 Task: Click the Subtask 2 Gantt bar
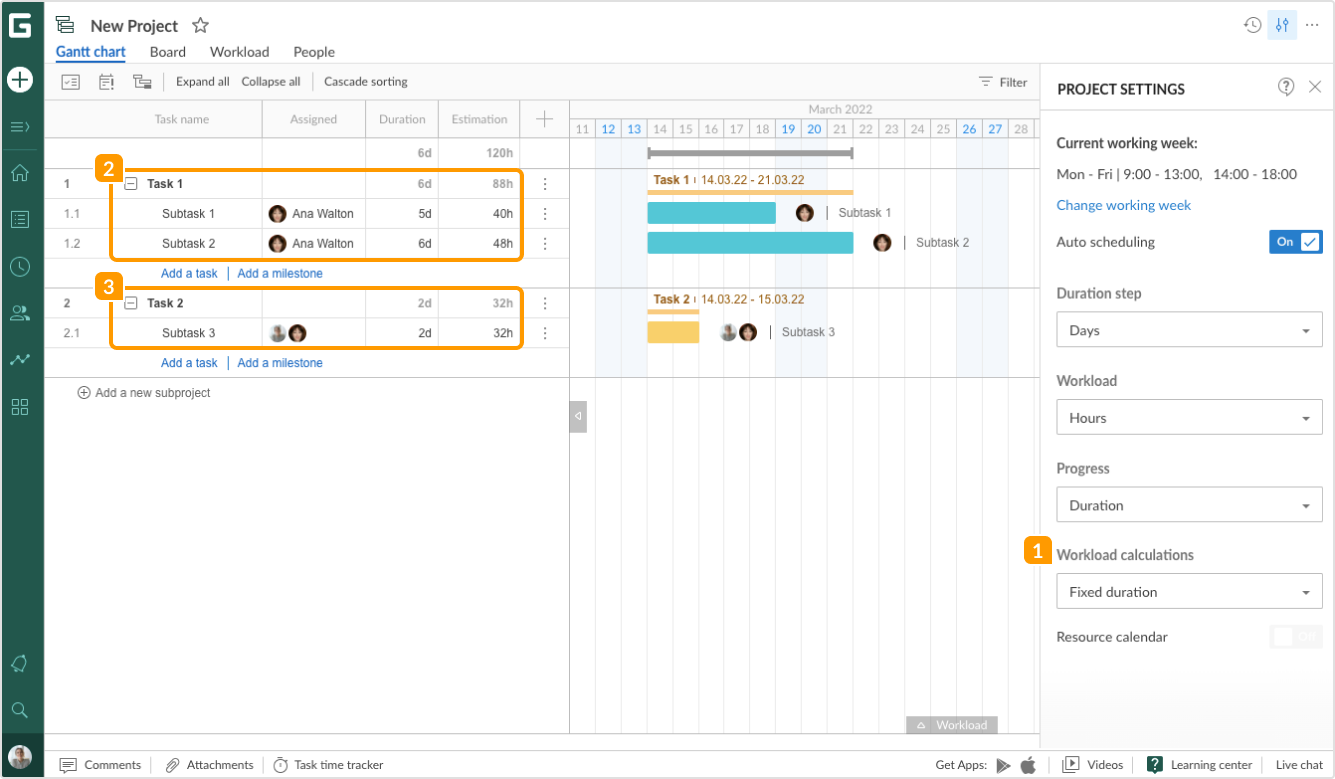750,243
